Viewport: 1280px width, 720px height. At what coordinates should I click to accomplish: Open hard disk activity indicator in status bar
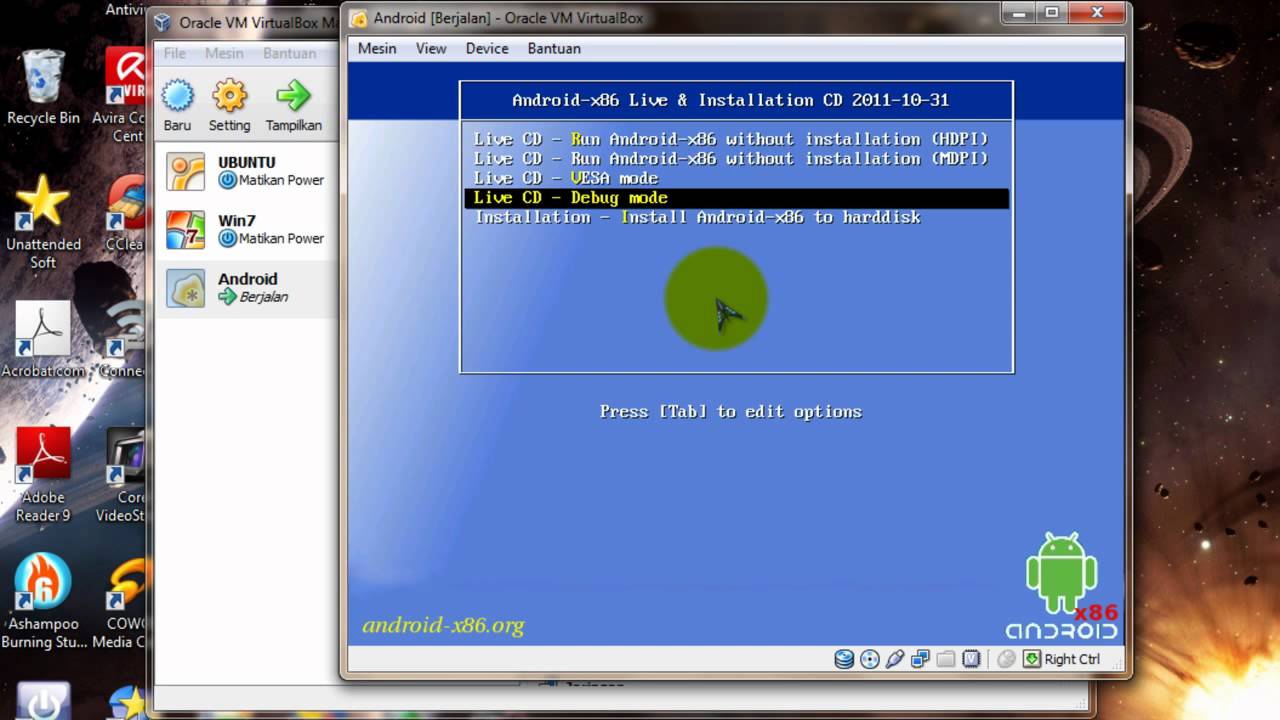(844, 659)
